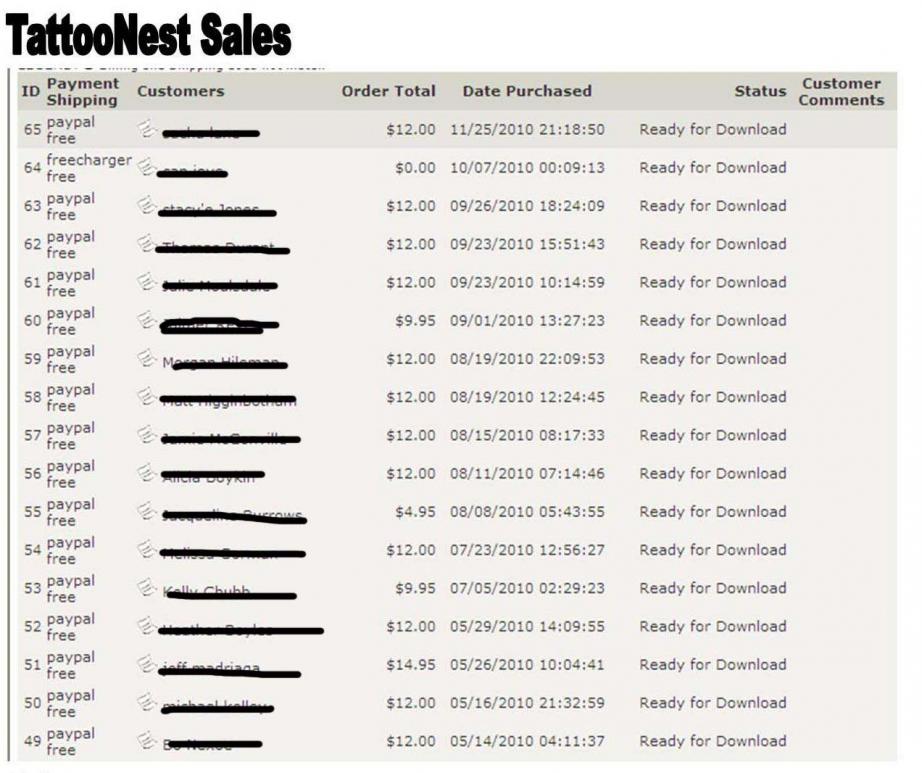This screenshot has width=922, height=773.
Task: Open customer icon beside order 62
Action: [x=147, y=242]
